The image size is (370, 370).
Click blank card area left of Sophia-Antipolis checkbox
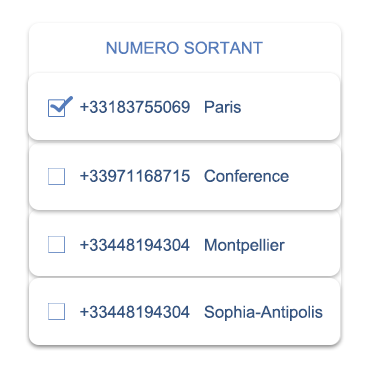(x=38, y=312)
